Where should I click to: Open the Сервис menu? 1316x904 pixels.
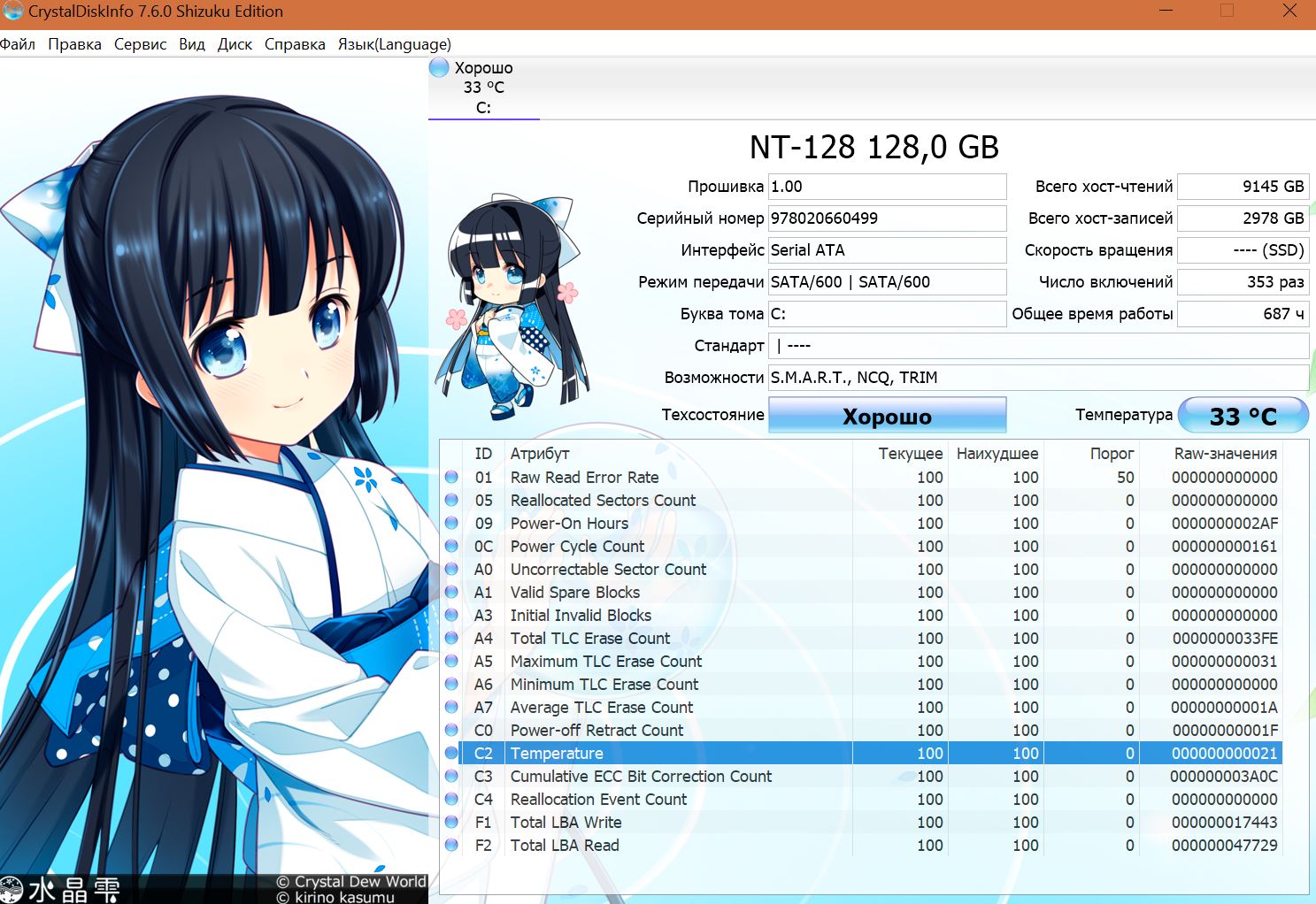141,44
